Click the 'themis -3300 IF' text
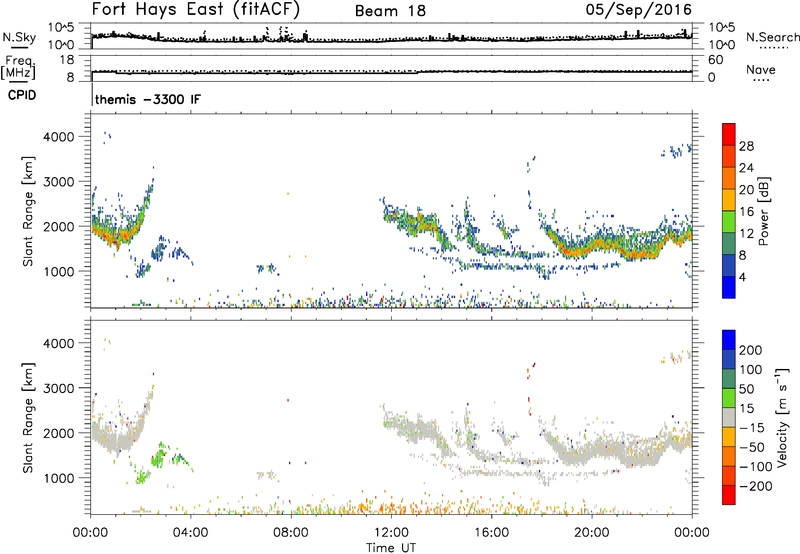800x554 pixels. pos(148,99)
